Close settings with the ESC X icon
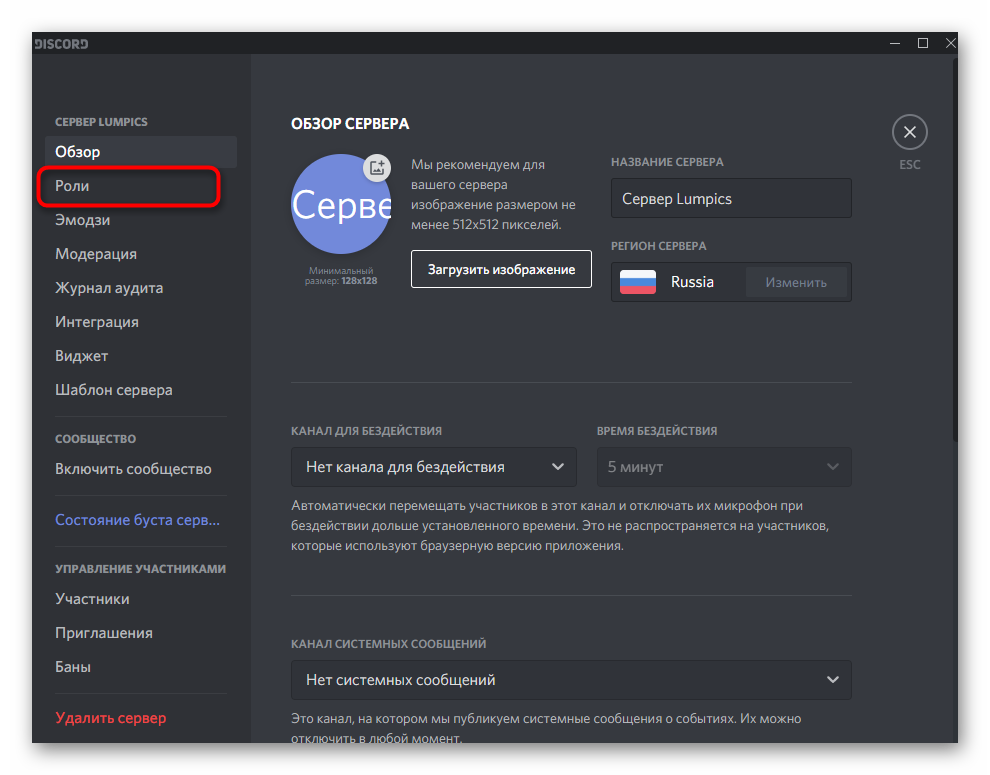Screen dimensions: 990x775 coord(909,132)
